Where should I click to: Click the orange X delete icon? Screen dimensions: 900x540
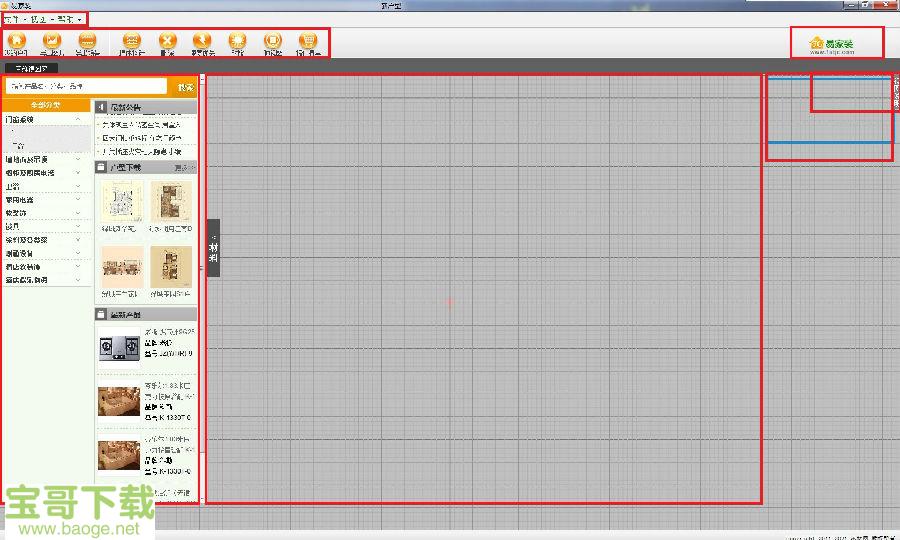point(167,41)
